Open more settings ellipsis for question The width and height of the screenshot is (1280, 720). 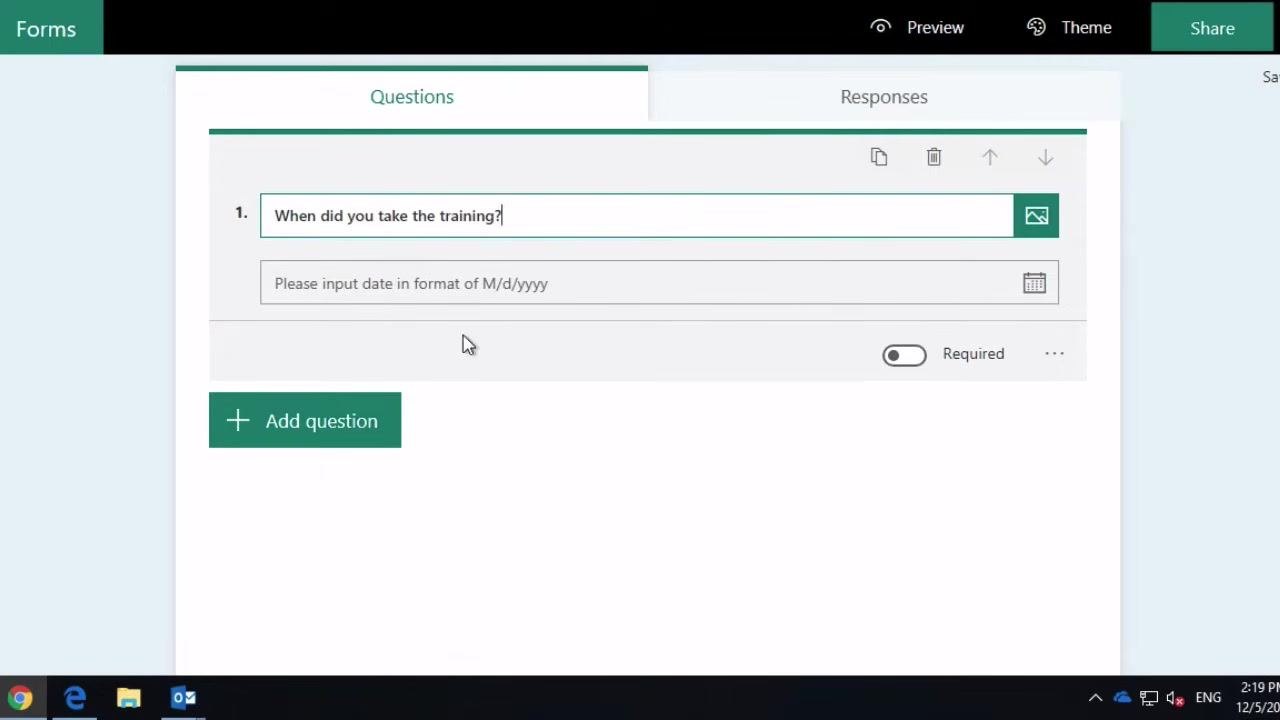(x=1054, y=354)
